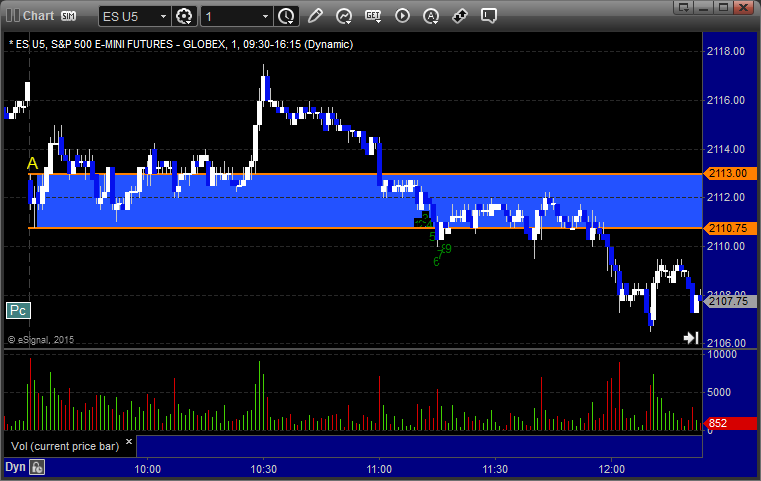The height and width of the screenshot is (481, 761).
Task: Click the 12:00 time axis label
Action: coord(612,469)
